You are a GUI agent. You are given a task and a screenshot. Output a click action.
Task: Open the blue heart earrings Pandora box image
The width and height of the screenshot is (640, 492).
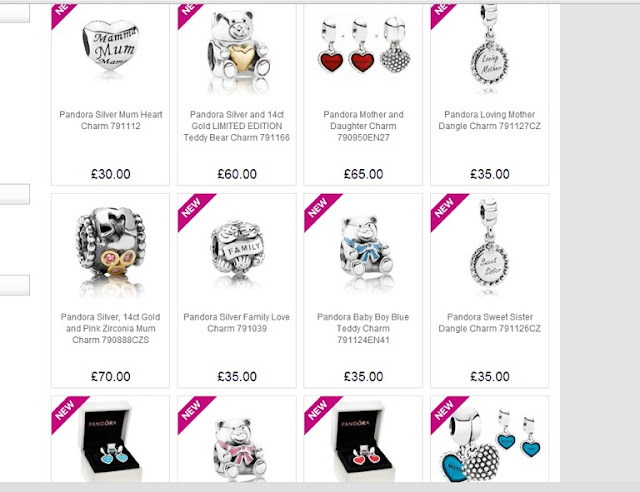(111, 441)
